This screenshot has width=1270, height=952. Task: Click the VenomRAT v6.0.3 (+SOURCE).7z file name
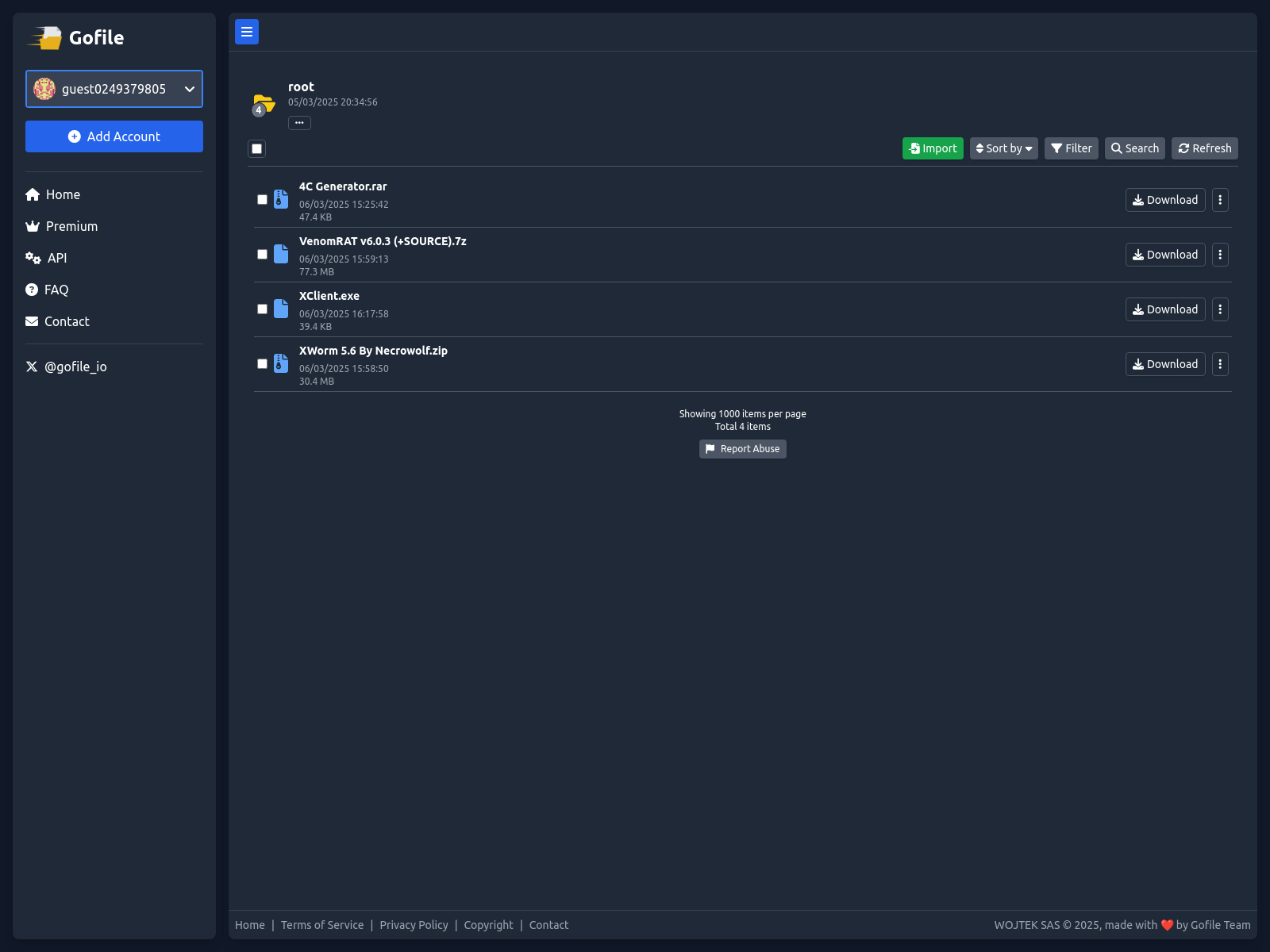pos(383,241)
